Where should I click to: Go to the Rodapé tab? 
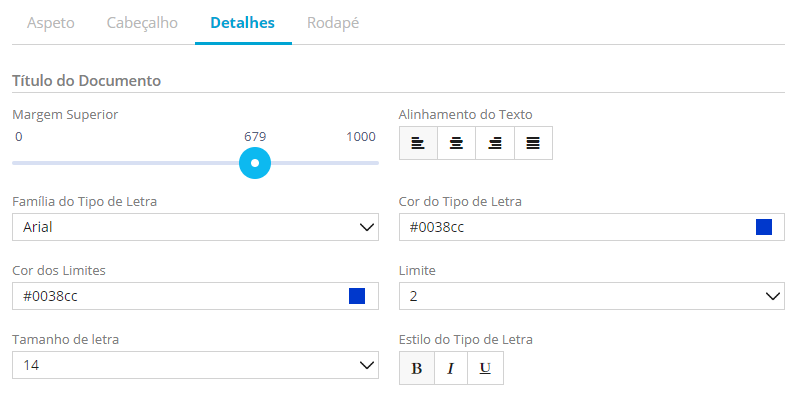pyautogui.click(x=333, y=22)
